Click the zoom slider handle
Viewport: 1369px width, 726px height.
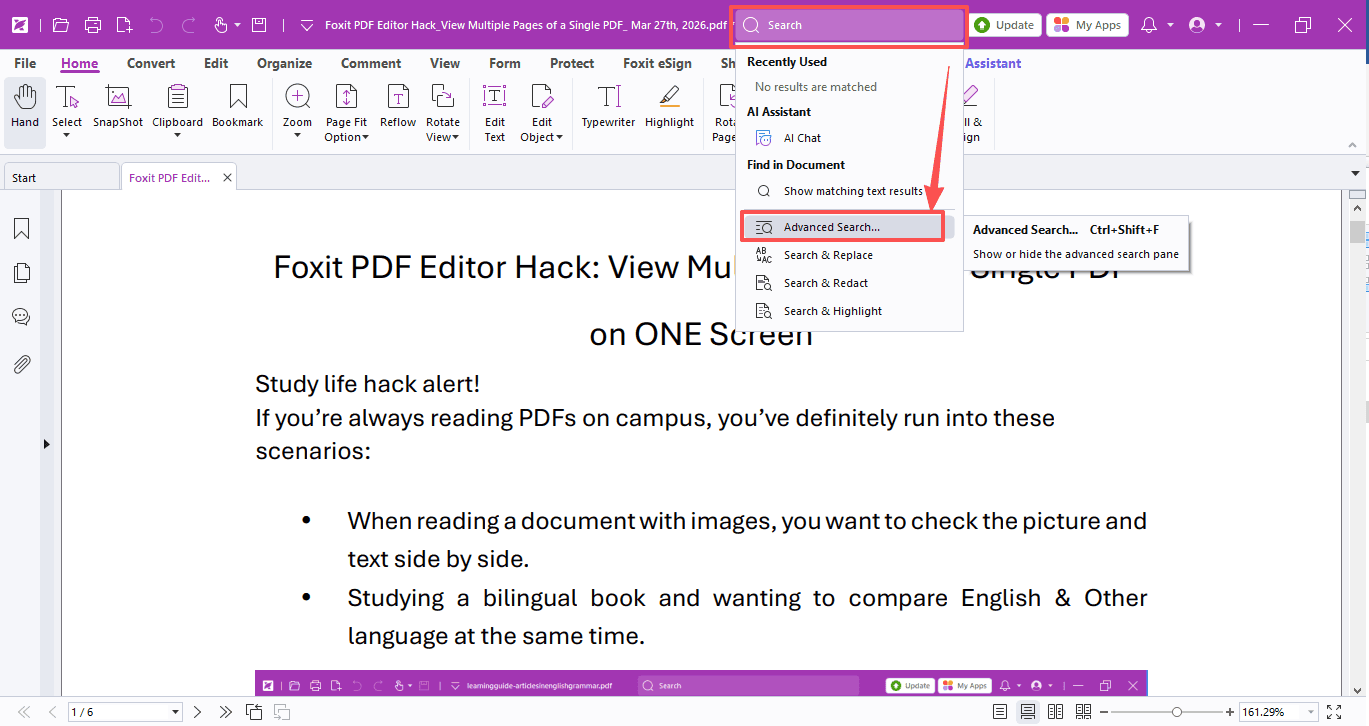coord(1177,712)
